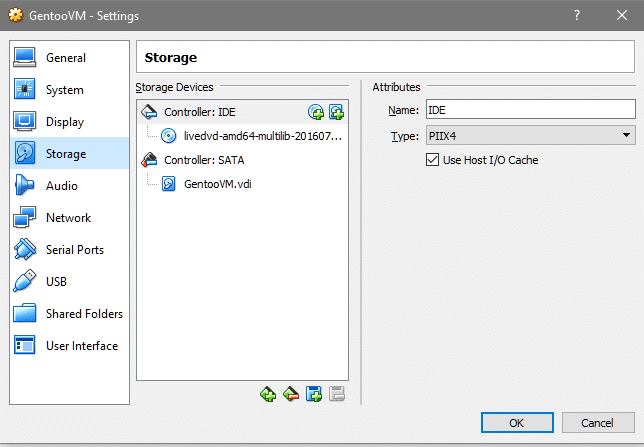Click the controller Name text field
644x447 pixels.
[x=531, y=109]
